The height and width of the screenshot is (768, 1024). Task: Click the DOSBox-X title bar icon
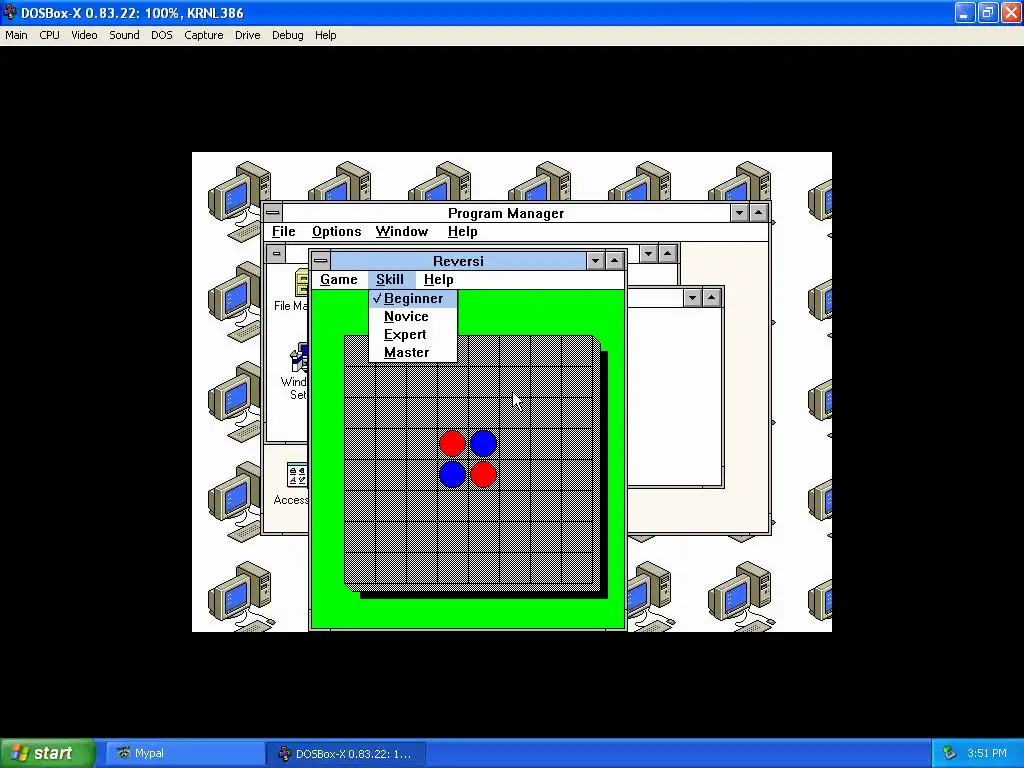click(9, 12)
